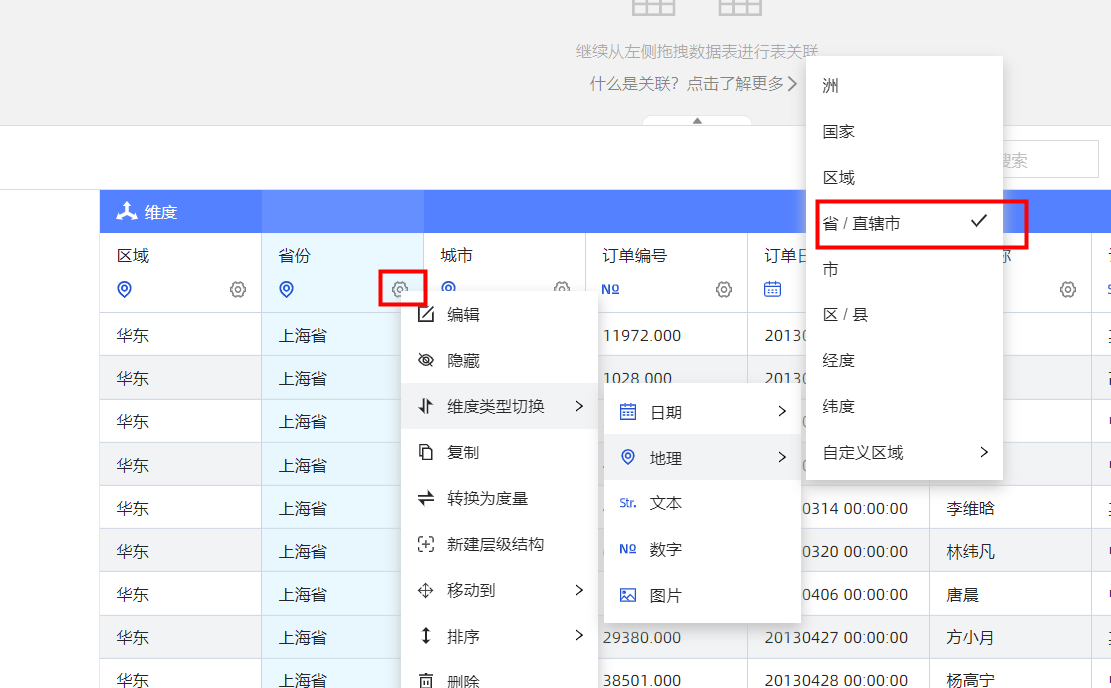Screen dimensions: 1111x688
Task: Click the location pin icon under 区域
Action: pos(125,289)
